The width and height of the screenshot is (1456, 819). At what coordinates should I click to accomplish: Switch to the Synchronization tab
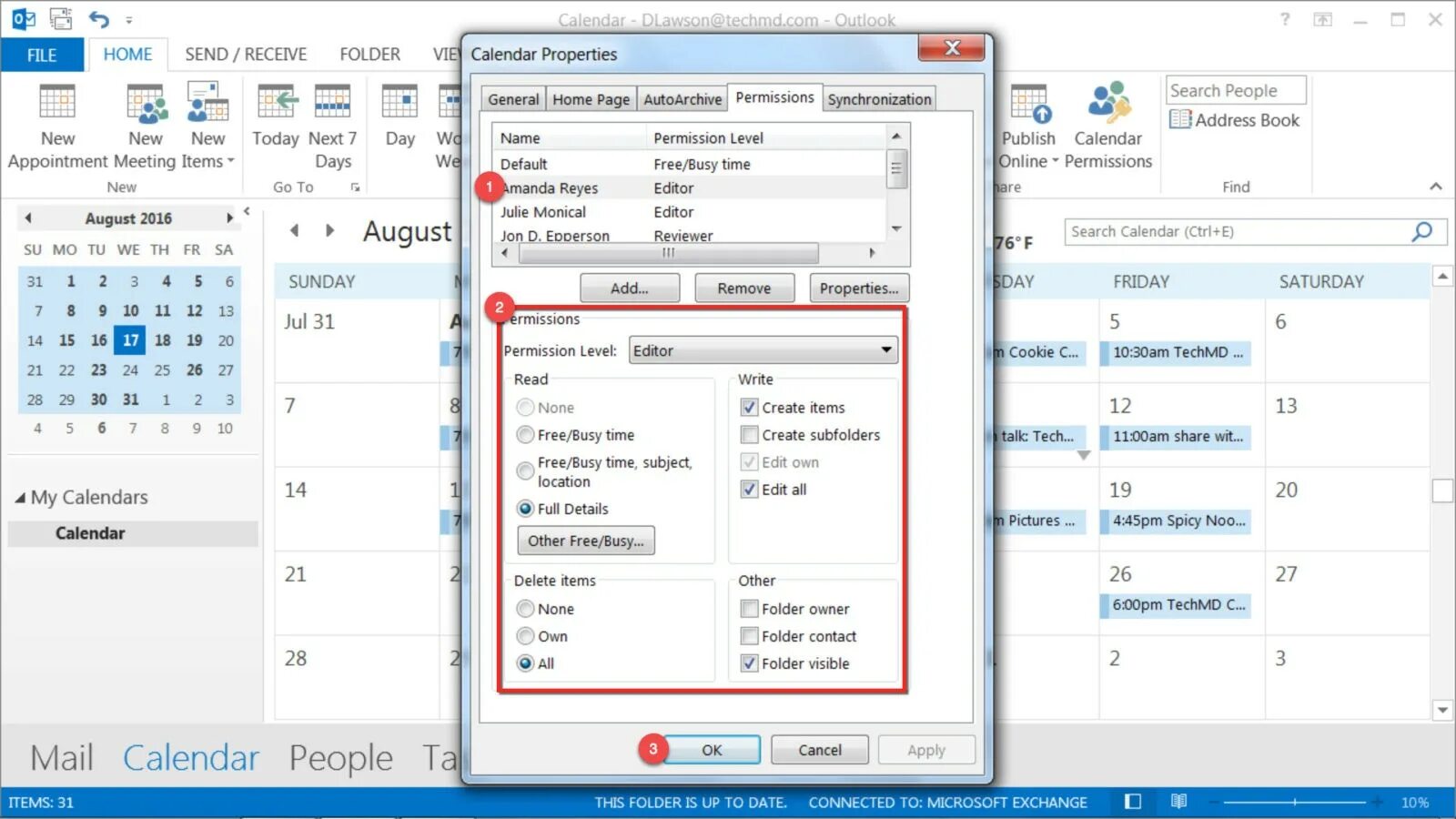point(879,99)
